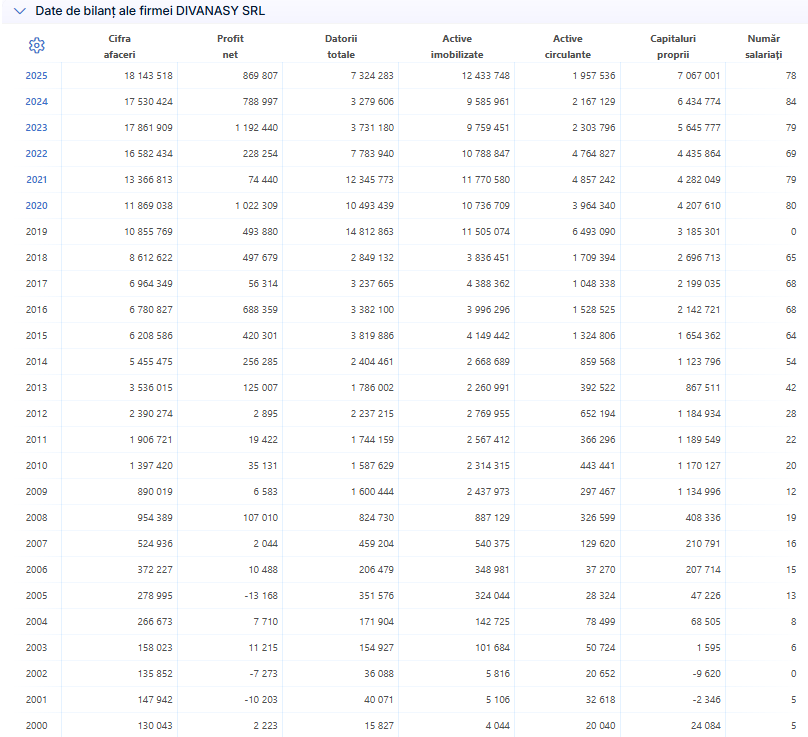Select fixed assets value 4 044

(497, 726)
